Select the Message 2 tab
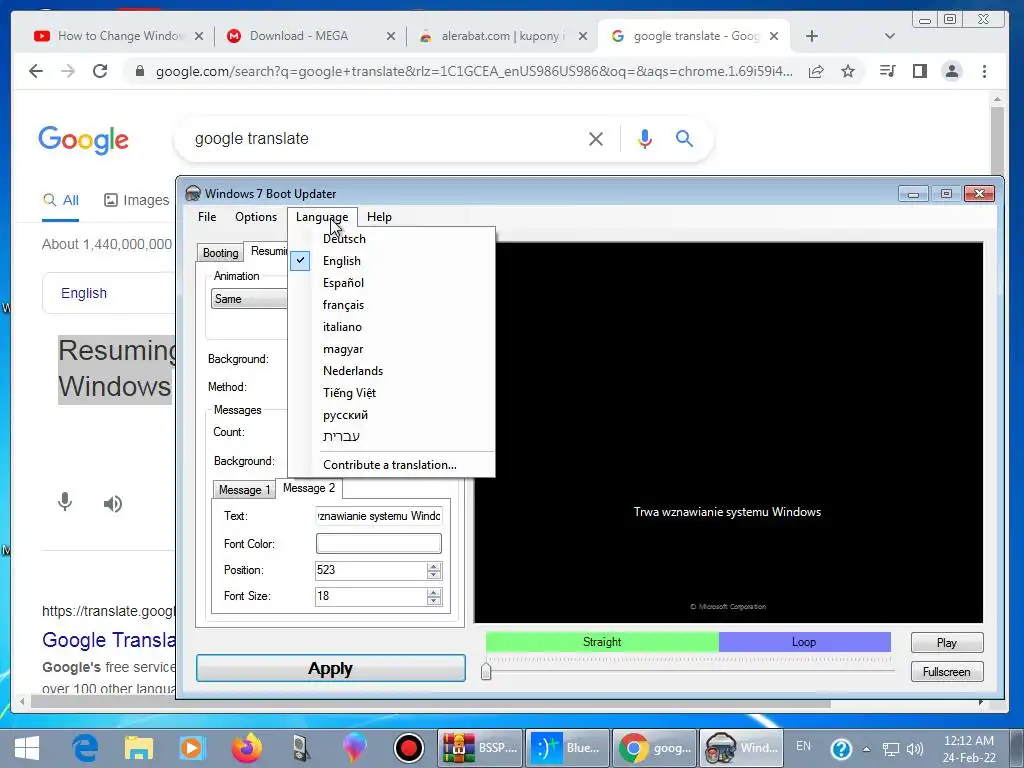 pyautogui.click(x=309, y=488)
